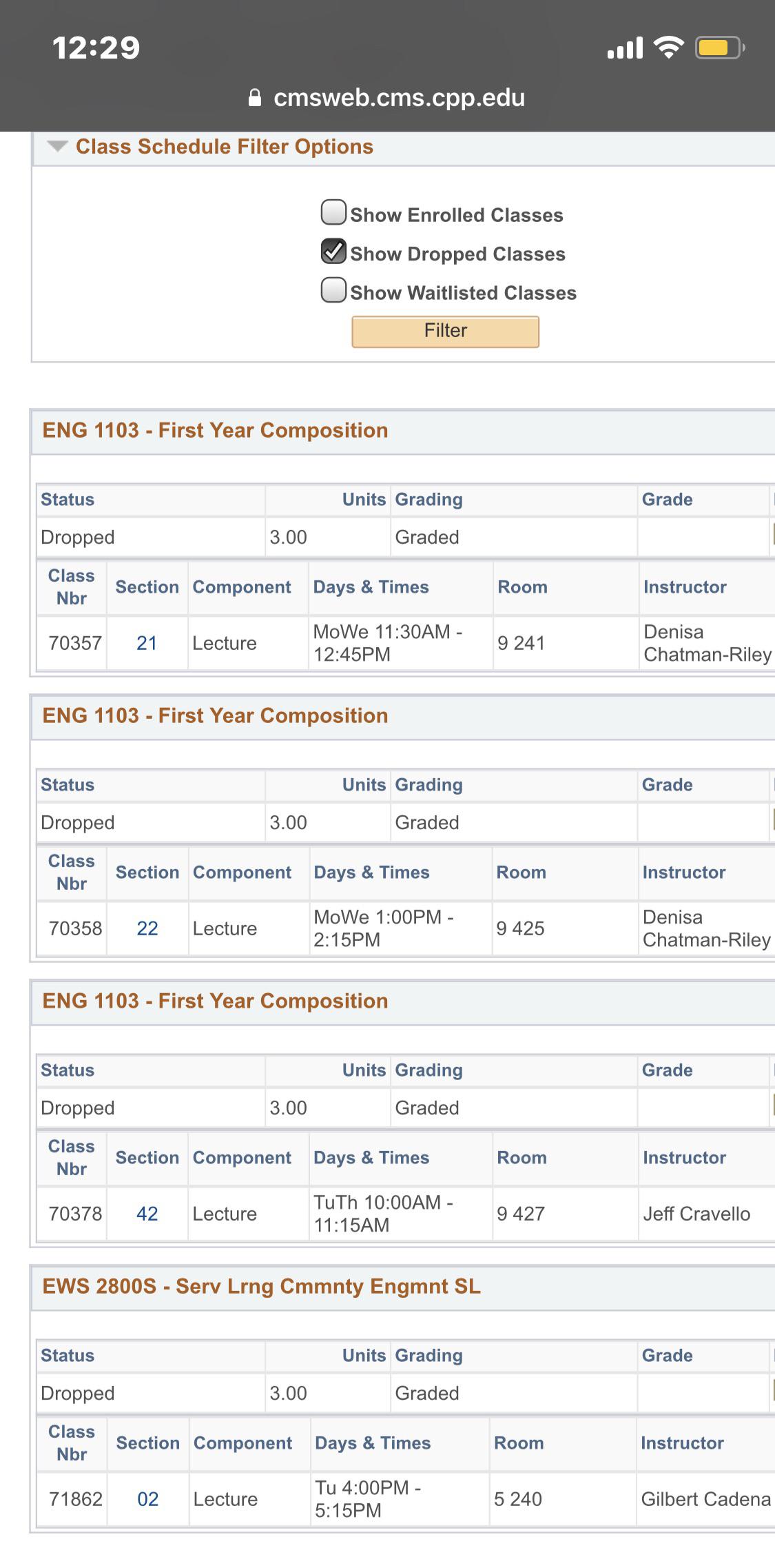Open section 22 of ENG 1103
The width and height of the screenshot is (775, 1568).
coord(146,928)
